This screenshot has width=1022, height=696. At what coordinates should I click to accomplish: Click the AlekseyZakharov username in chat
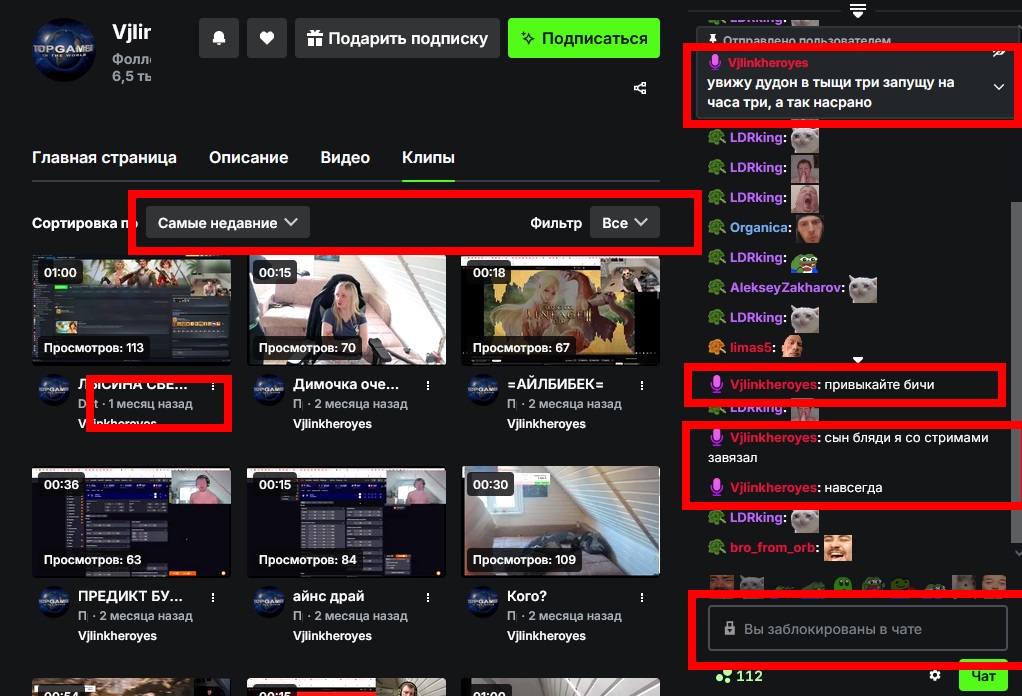click(785, 287)
